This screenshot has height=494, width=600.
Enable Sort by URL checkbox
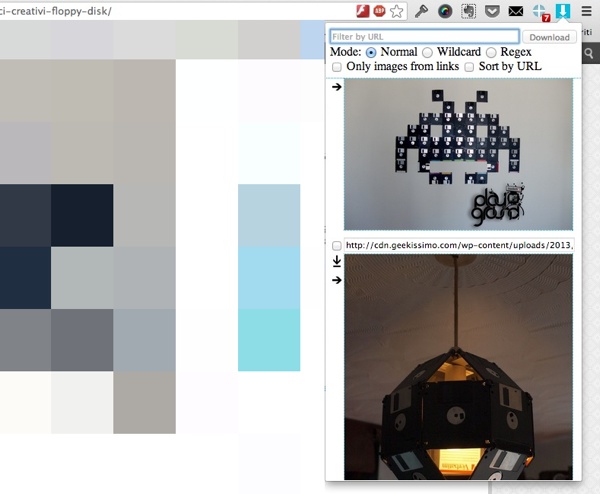(469, 67)
